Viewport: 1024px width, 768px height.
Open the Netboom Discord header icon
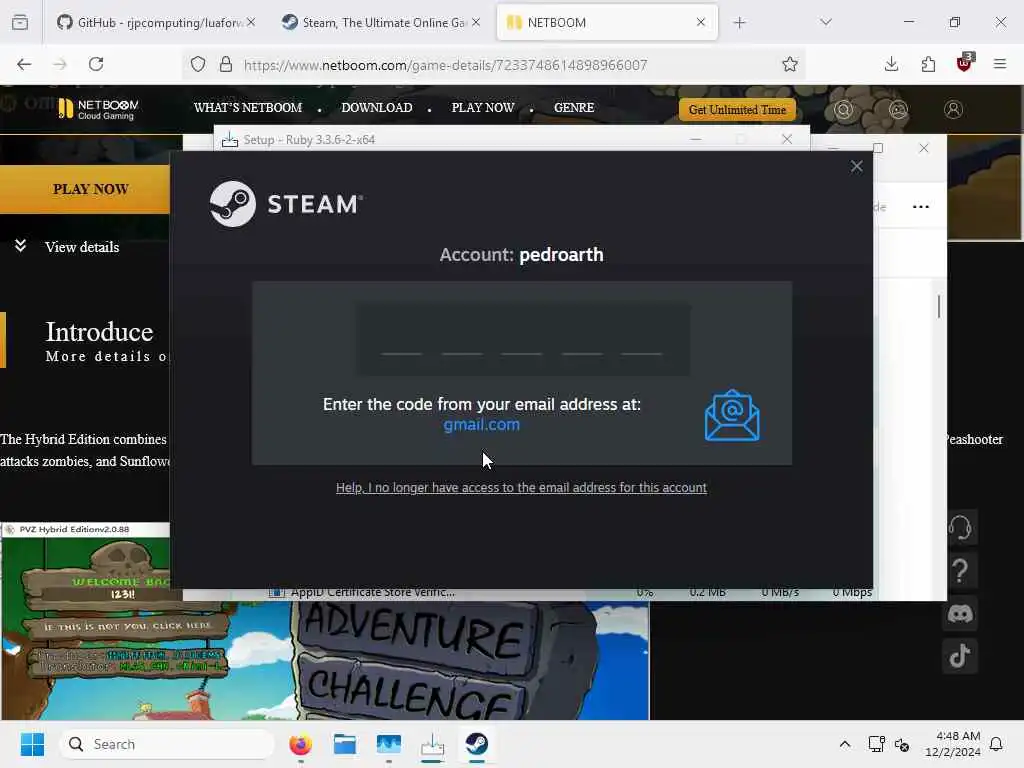point(898,110)
